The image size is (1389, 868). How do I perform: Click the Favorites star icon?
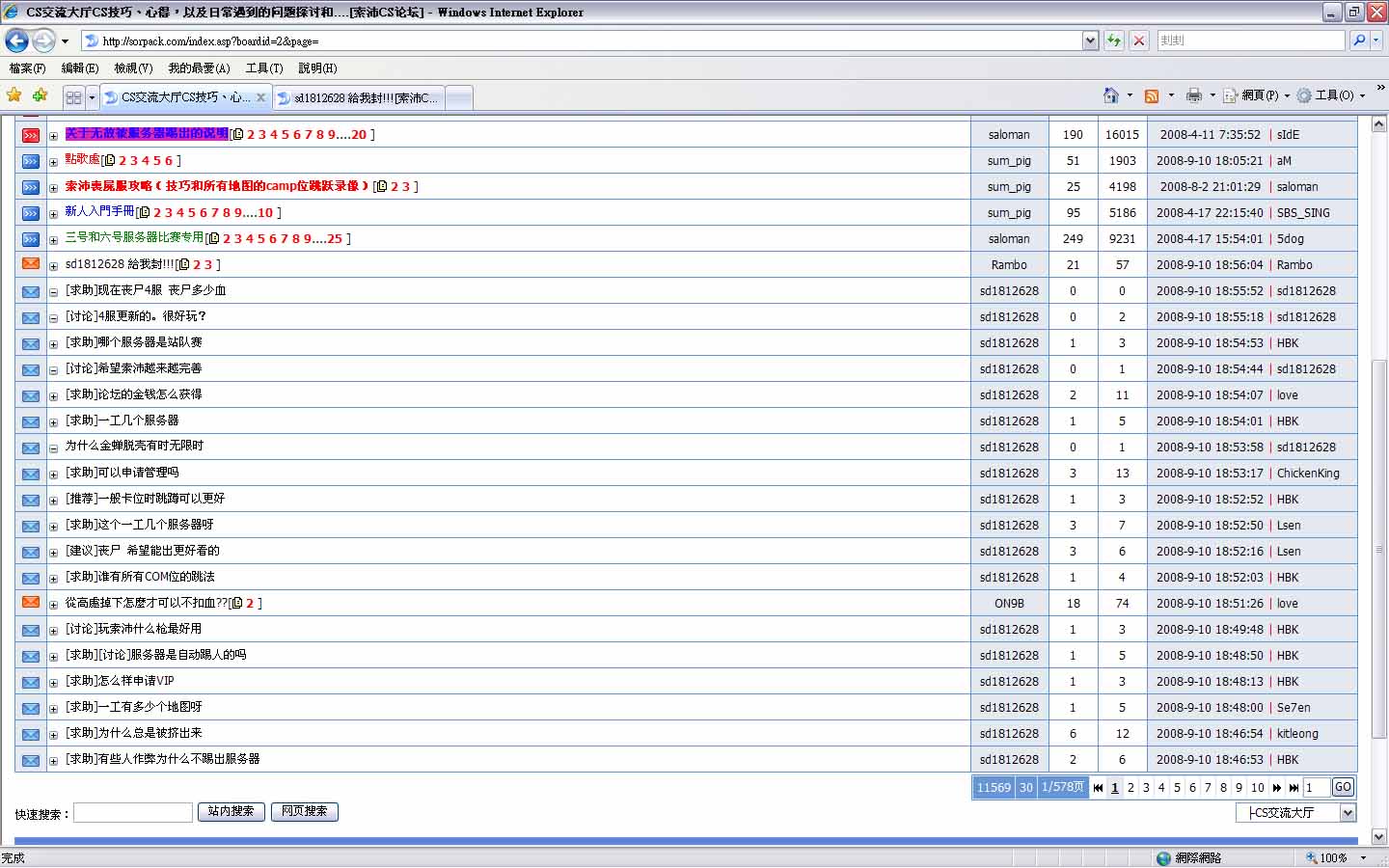14,95
